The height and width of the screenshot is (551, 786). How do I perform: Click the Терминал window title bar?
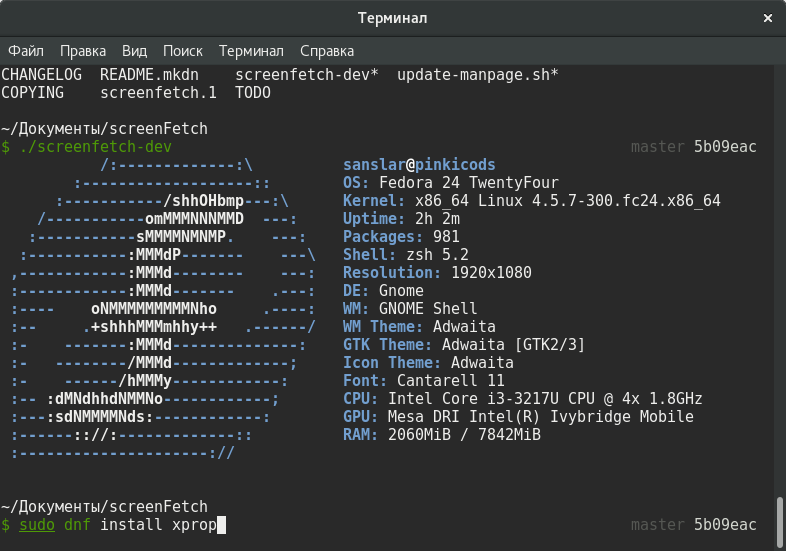(x=392, y=18)
